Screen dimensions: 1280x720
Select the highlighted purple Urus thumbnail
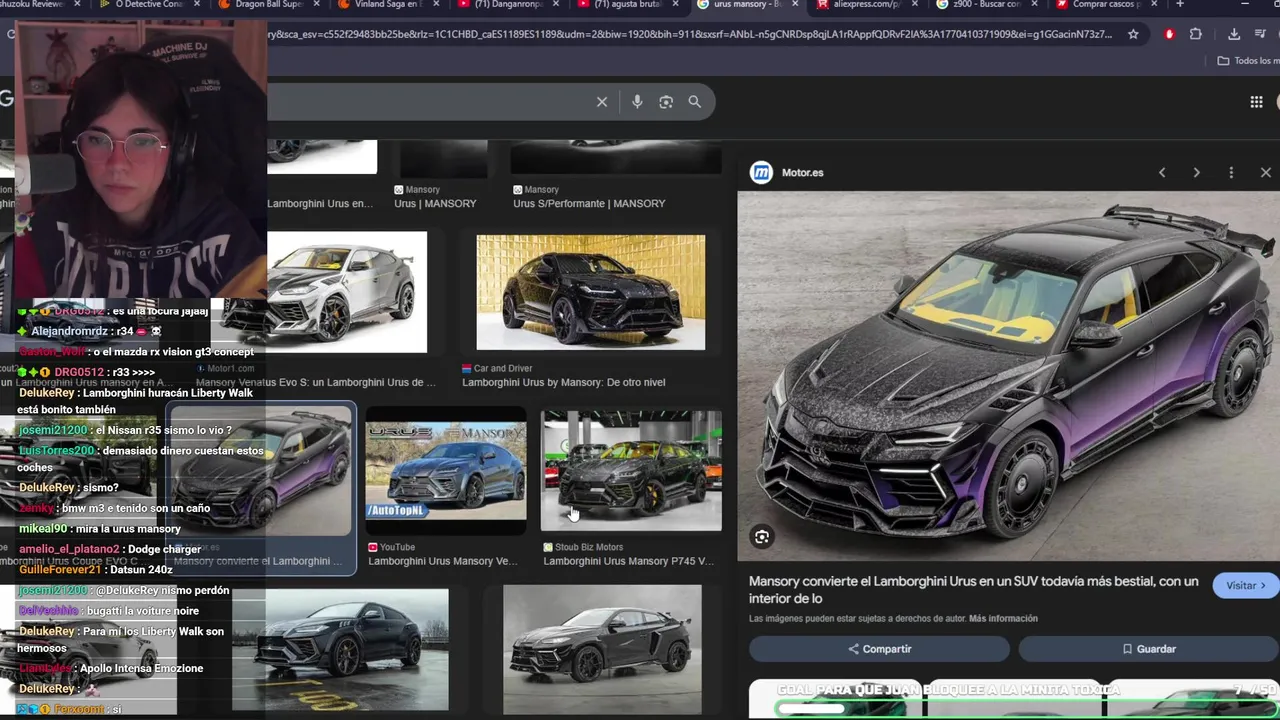263,470
